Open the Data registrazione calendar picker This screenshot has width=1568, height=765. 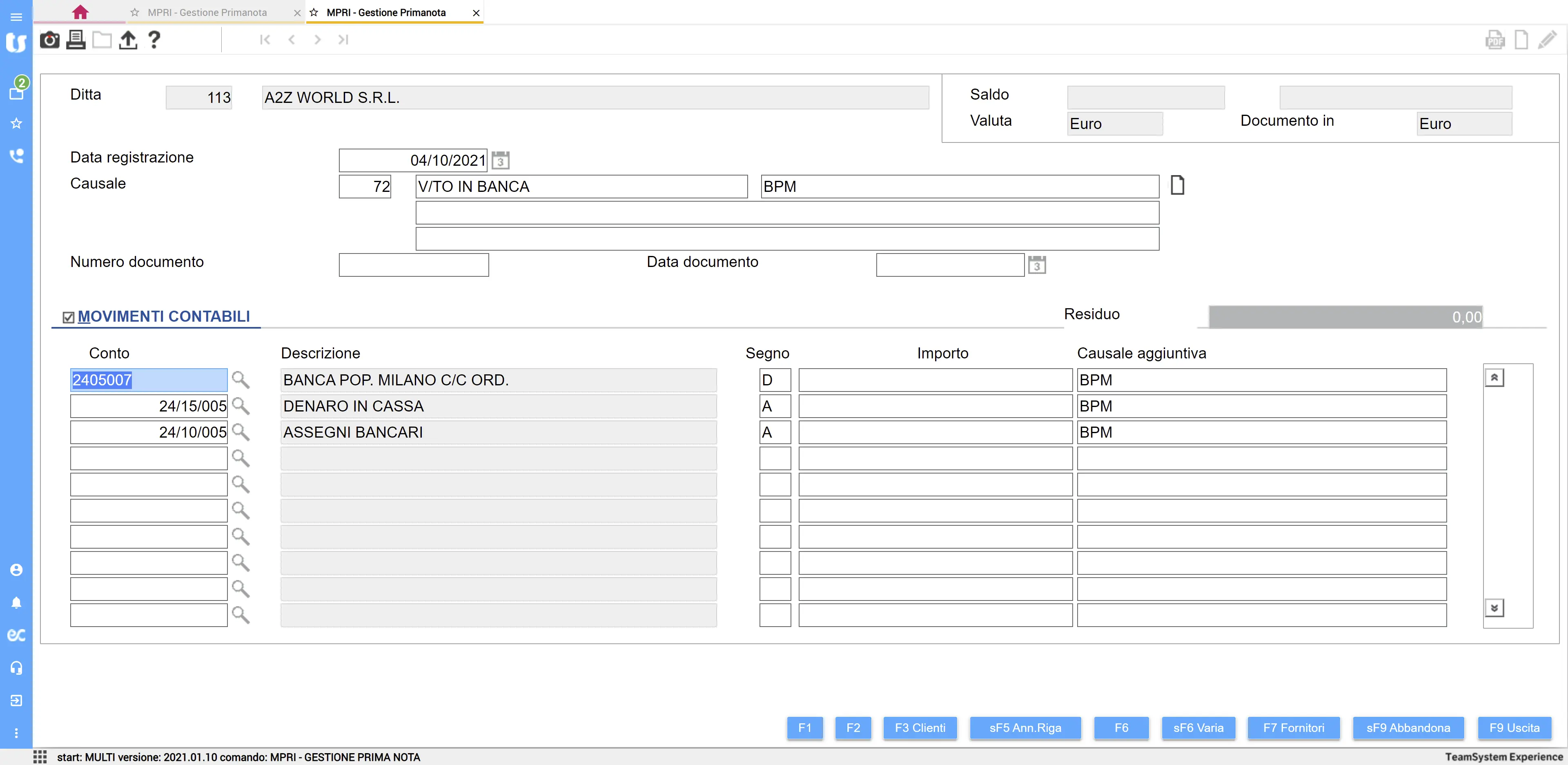click(500, 161)
